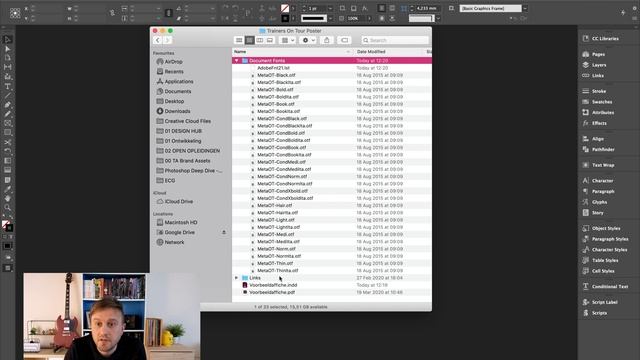Open Applications in Finder sidebar
640x360 pixels.
(x=175, y=81)
